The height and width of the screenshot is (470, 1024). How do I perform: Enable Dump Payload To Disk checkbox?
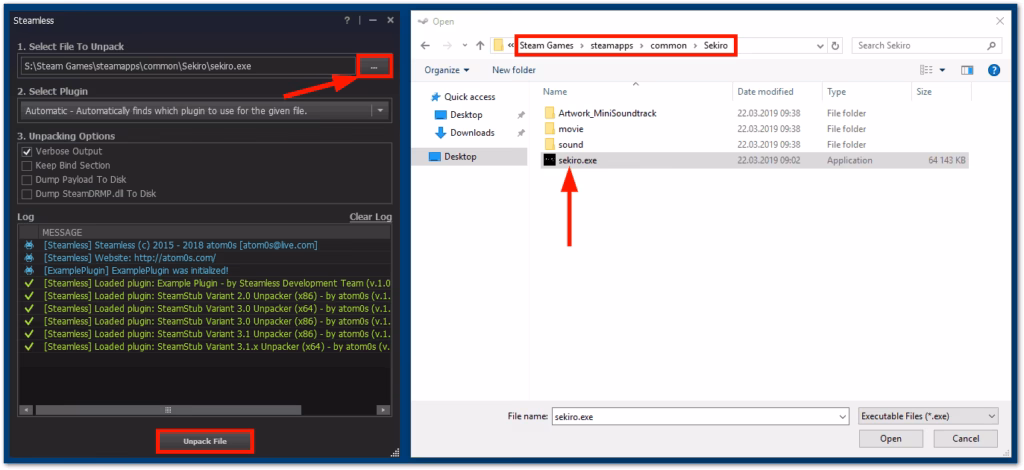(27, 180)
